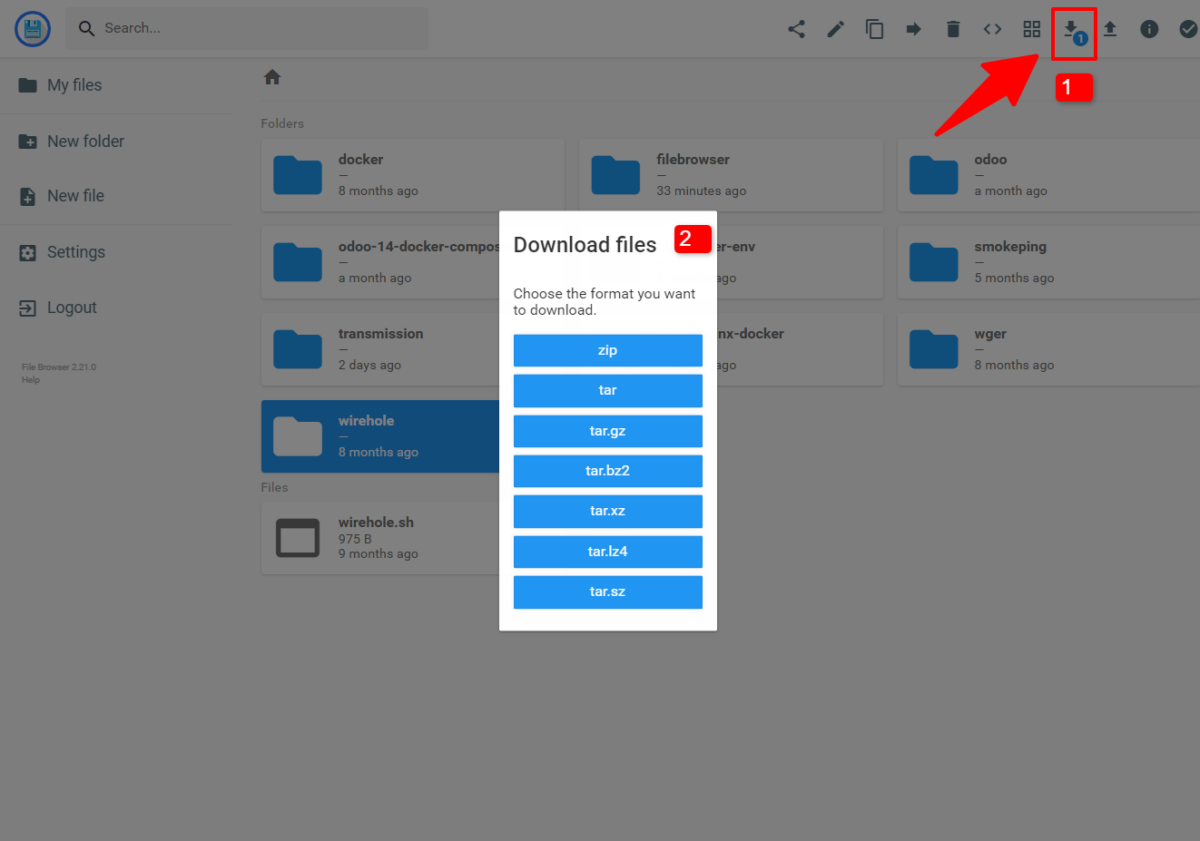Select the Rename pencil icon
Viewport: 1200px width, 841px height.
coord(835,28)
